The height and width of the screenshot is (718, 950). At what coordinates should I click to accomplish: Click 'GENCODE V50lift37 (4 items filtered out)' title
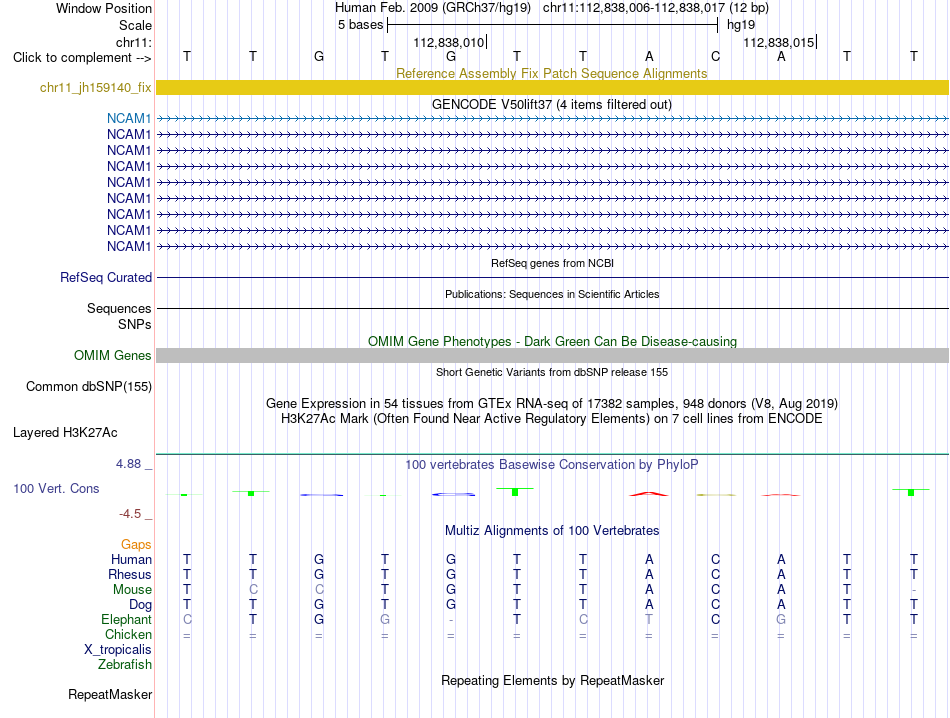(x=551, y=104)
